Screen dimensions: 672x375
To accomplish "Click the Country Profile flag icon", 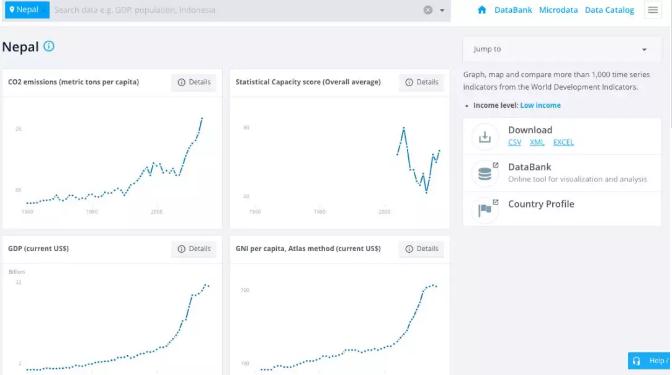I will pyautogui.click(x=485, y=210).
